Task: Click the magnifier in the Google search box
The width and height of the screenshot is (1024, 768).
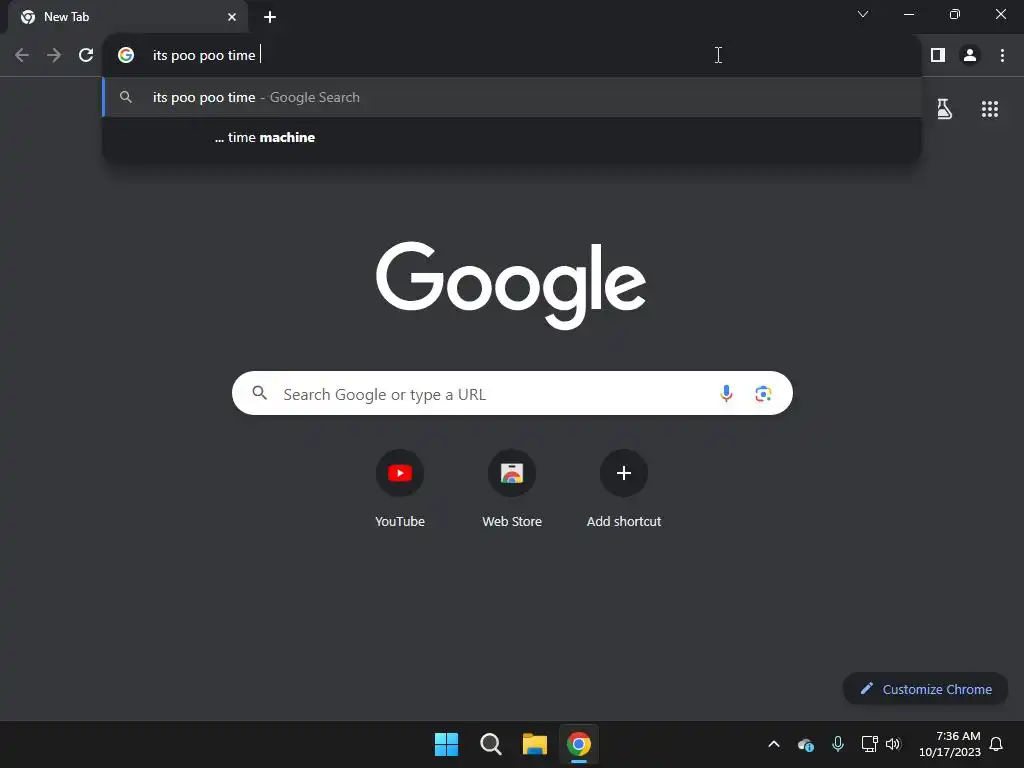Action: [x=260, y=393]
